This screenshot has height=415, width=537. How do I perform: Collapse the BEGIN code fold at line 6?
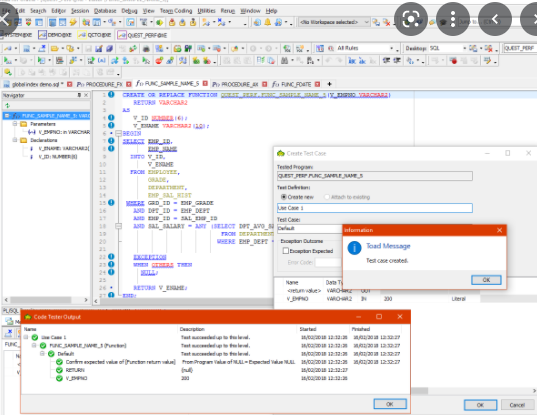pyautogui.click(x=118, y=133)
